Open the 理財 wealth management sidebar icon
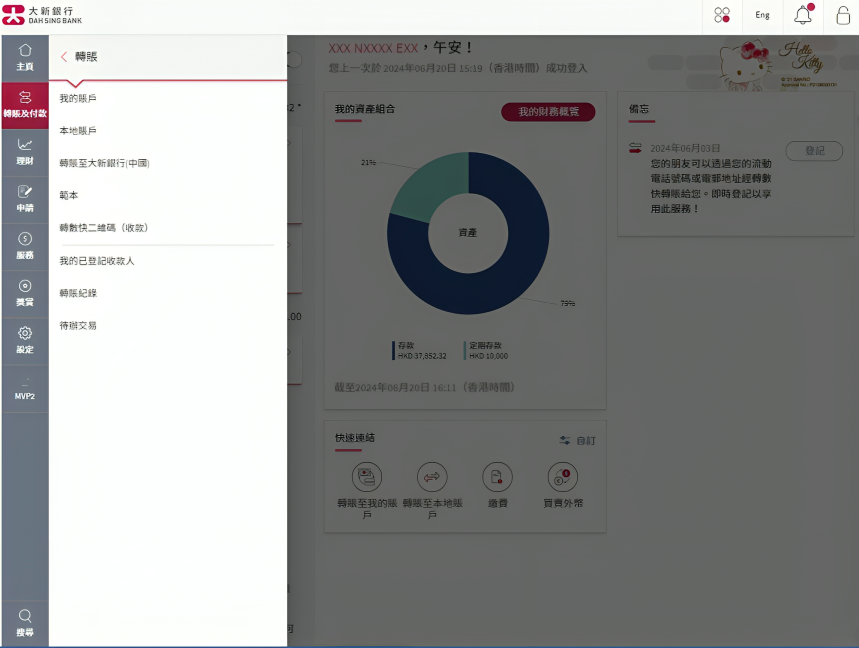The height and width of the screenshot is (648, 859). 25,152
